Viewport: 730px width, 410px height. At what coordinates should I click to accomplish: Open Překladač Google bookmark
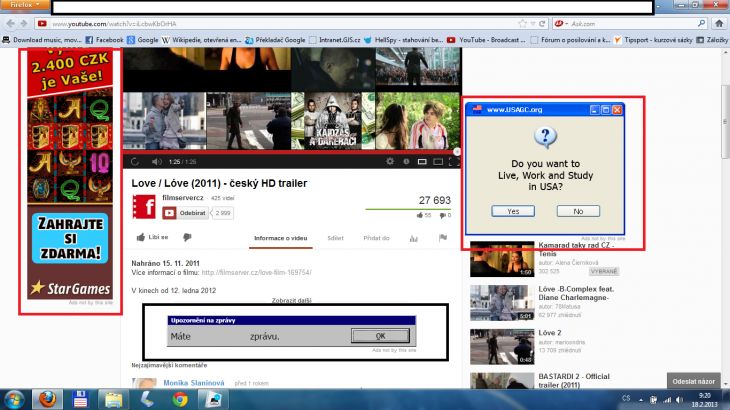point(275,40)
